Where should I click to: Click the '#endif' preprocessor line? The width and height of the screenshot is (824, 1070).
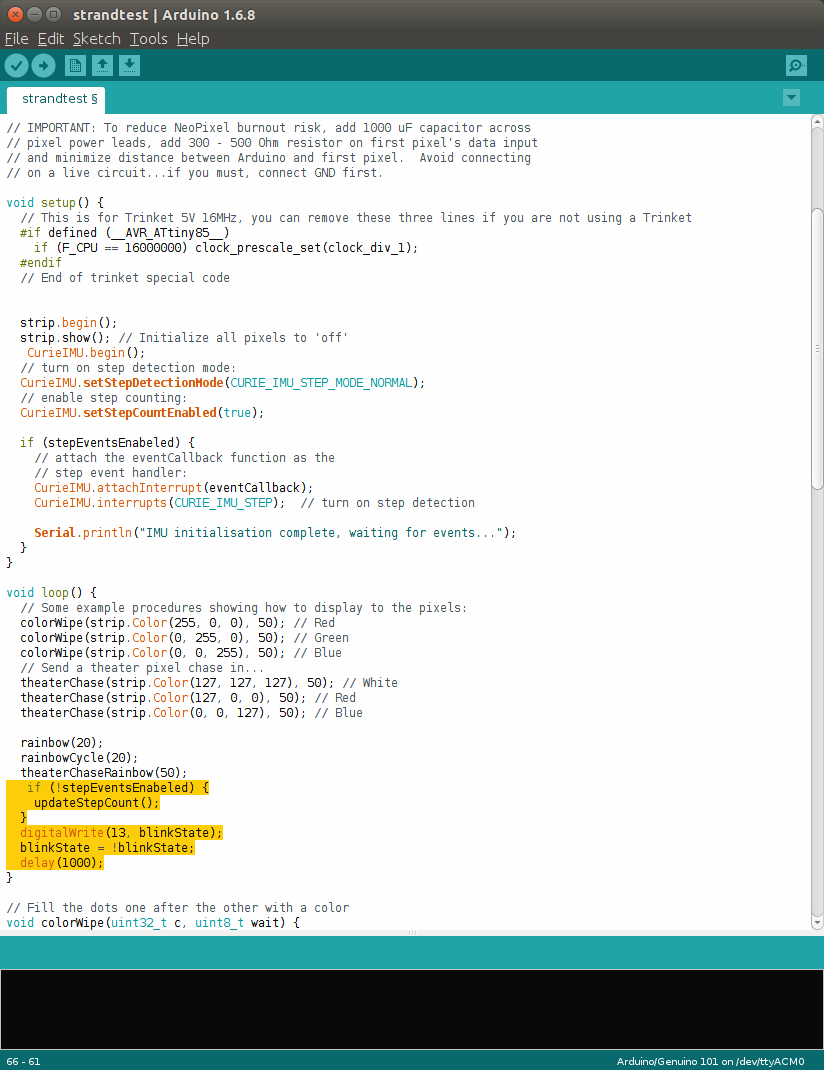[x=40, y=263]
